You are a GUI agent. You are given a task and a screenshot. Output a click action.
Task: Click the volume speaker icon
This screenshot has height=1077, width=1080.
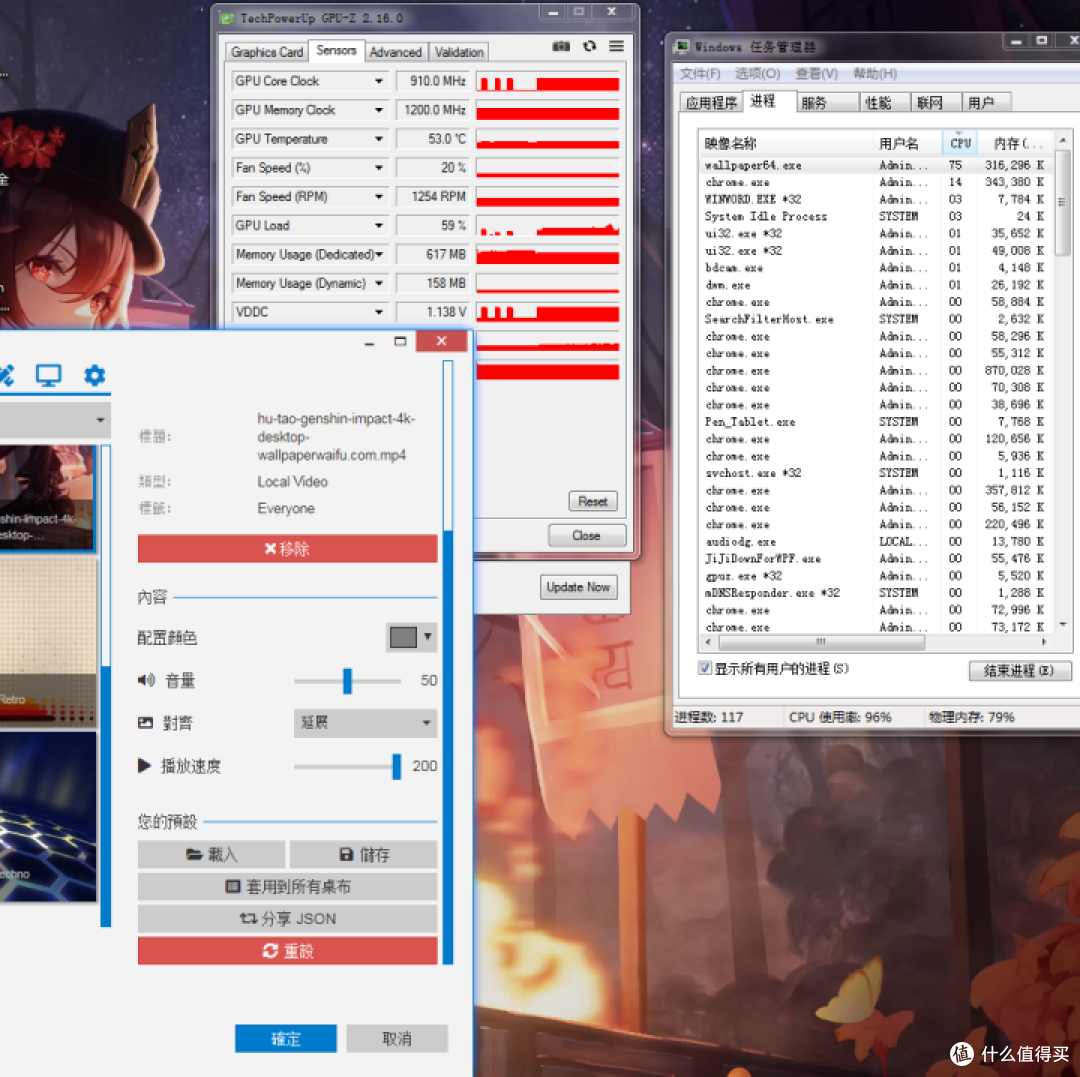146,680
